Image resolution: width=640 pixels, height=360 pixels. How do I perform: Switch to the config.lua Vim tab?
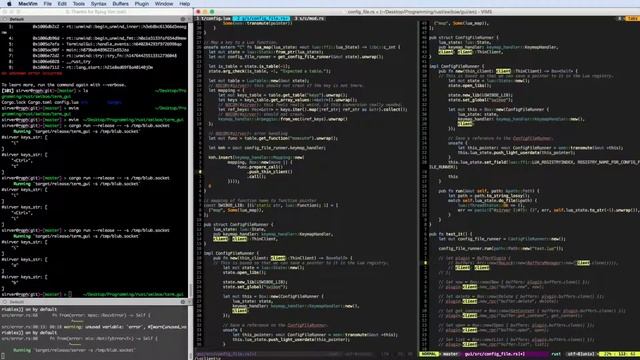pos(214,19)
